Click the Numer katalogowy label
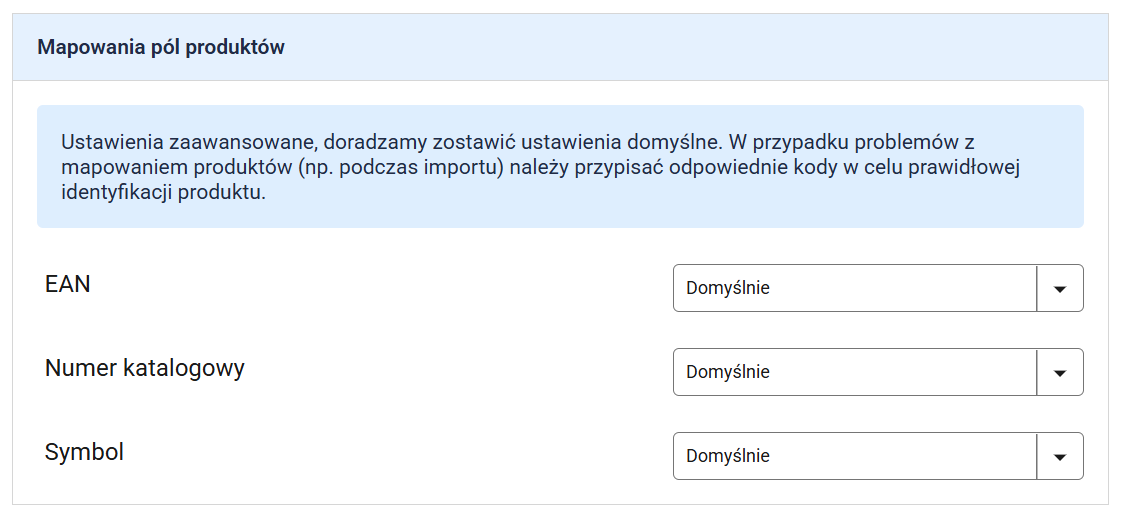Viewport: 1122px width, 518px height. point(145,368)
